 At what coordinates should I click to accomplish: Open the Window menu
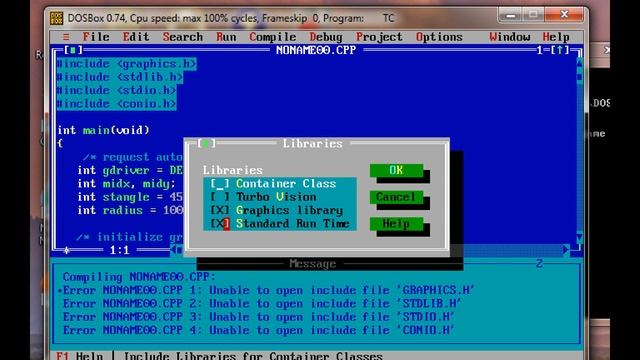[510, 37]
